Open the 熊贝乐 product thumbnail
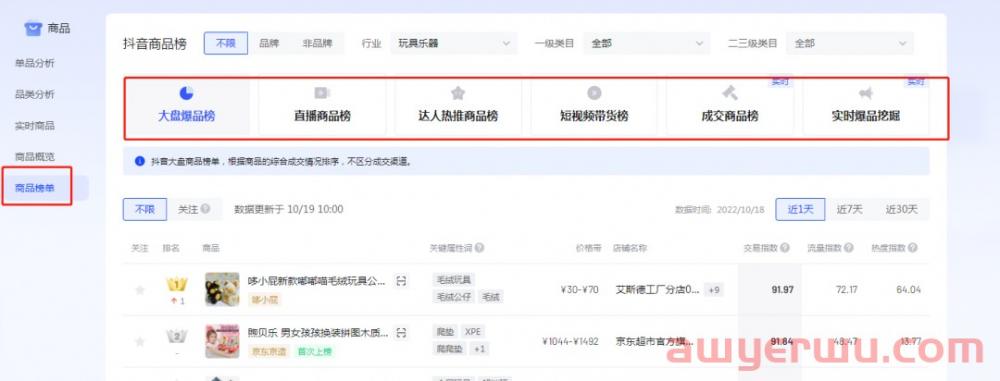Screen dimensions: 1000x381 [x=222, y=341]
